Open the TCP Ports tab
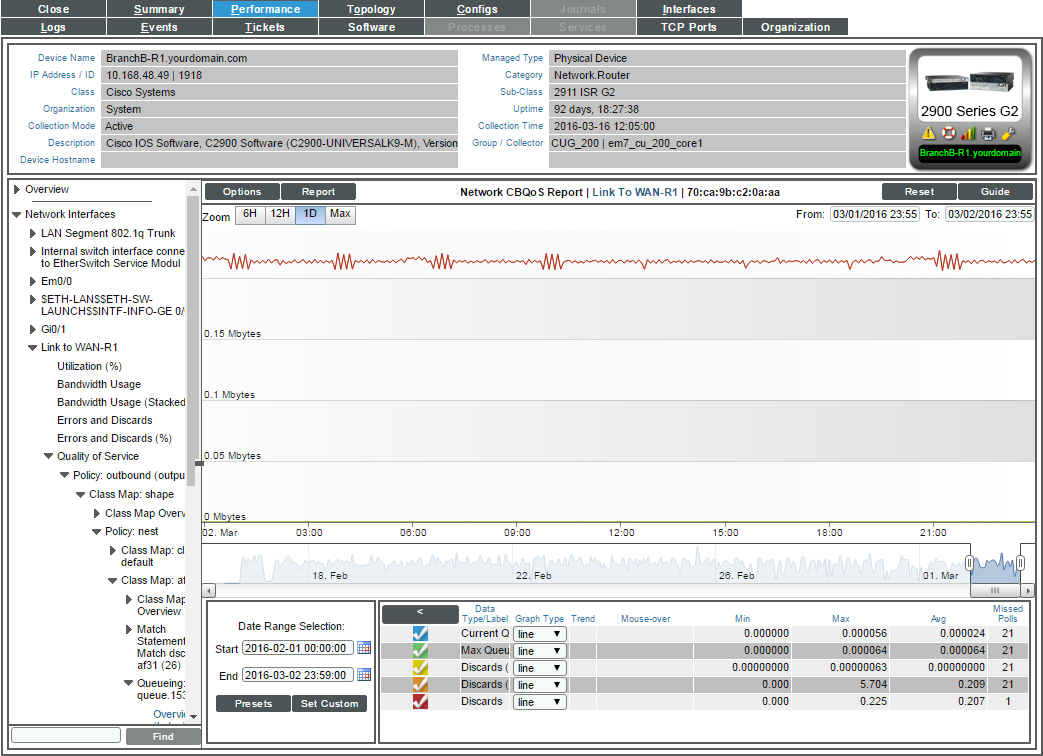This screenshot has height=756, width=1043. 689,27
